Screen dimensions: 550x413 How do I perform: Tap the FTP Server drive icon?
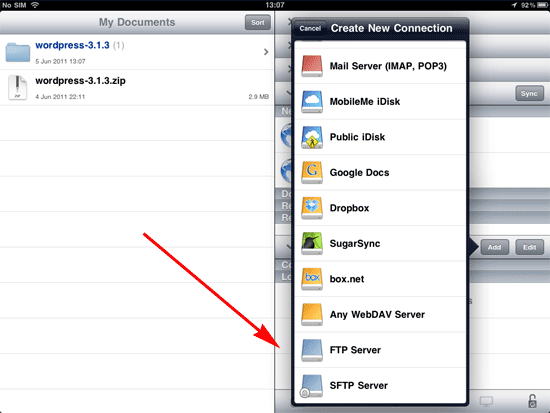point(312,350)
